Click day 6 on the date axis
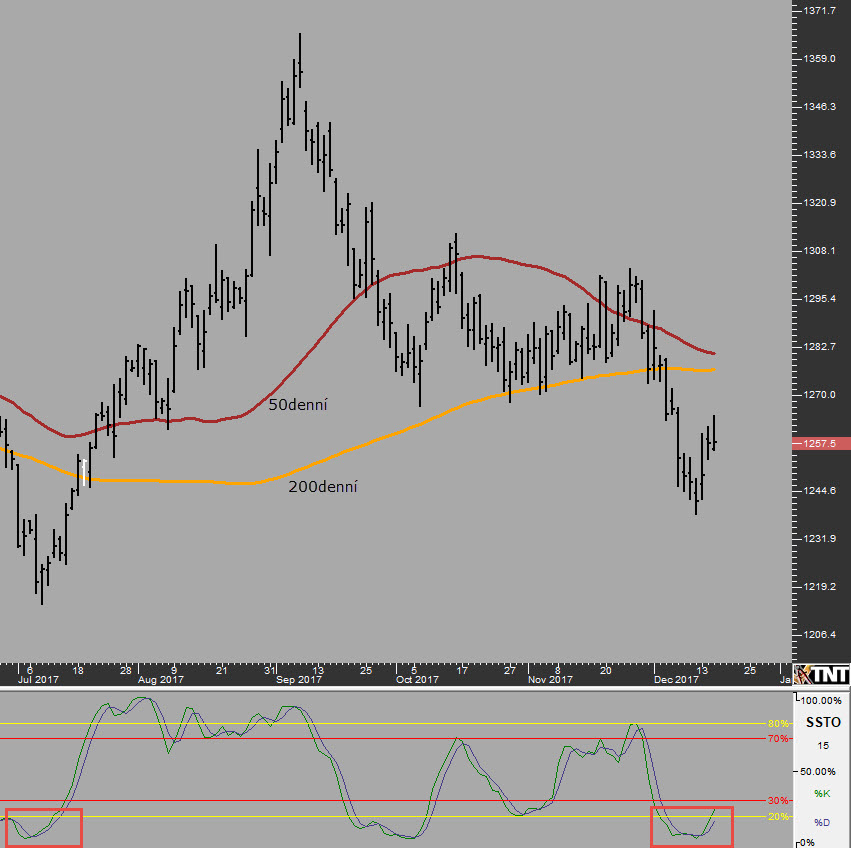 (30, 670)
